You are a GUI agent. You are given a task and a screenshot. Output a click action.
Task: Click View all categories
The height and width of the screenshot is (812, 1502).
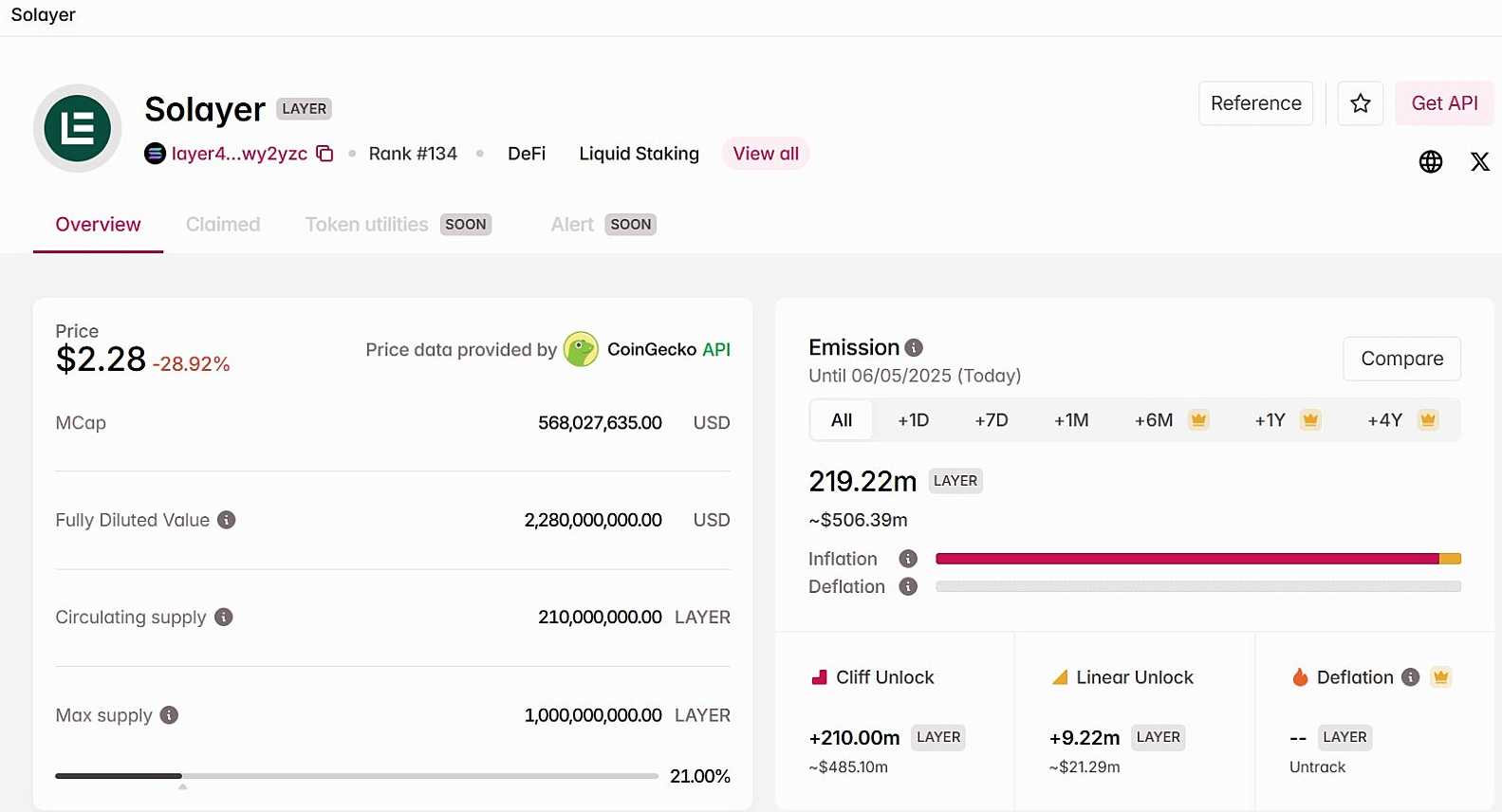click(766, 154)
